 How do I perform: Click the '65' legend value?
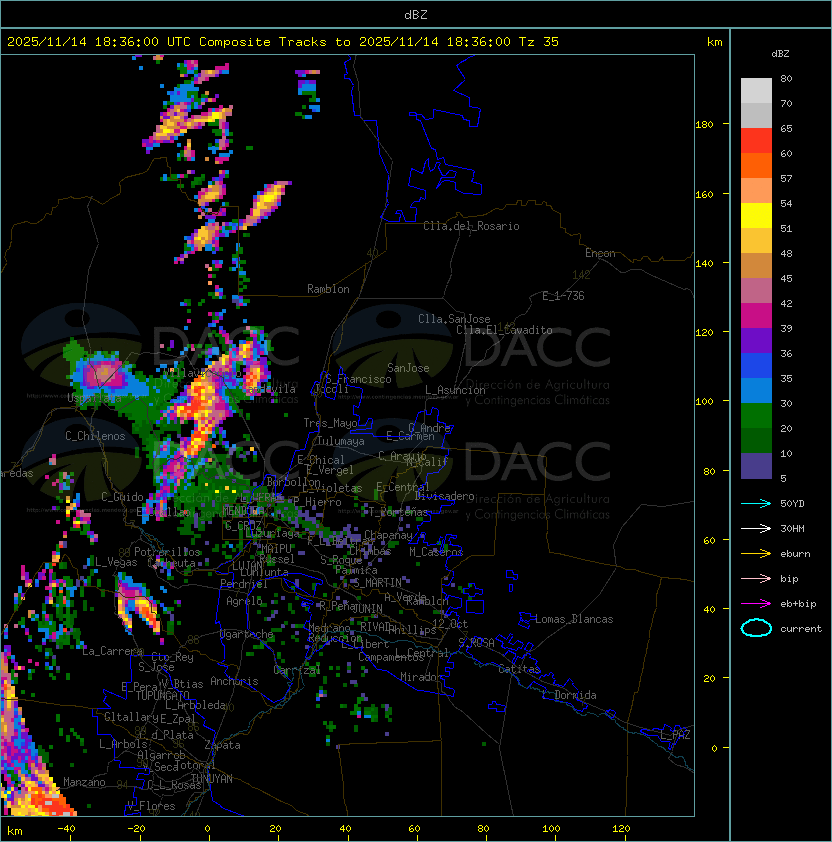786,128
